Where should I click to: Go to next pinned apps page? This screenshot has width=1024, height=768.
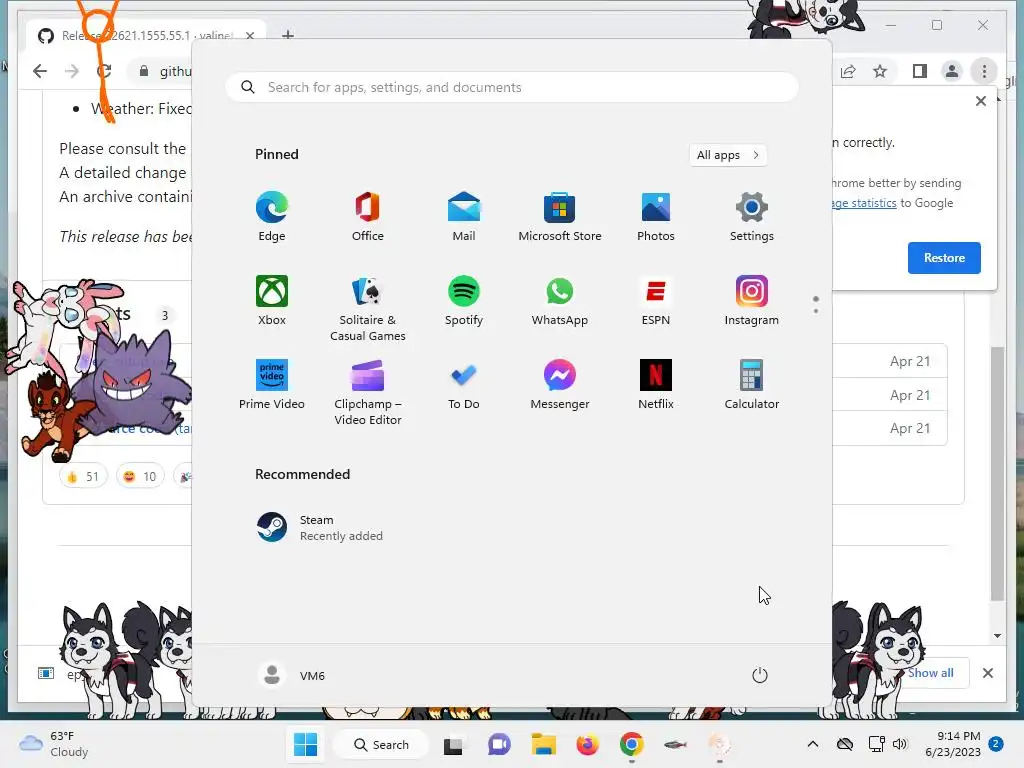tap(816, 311)
